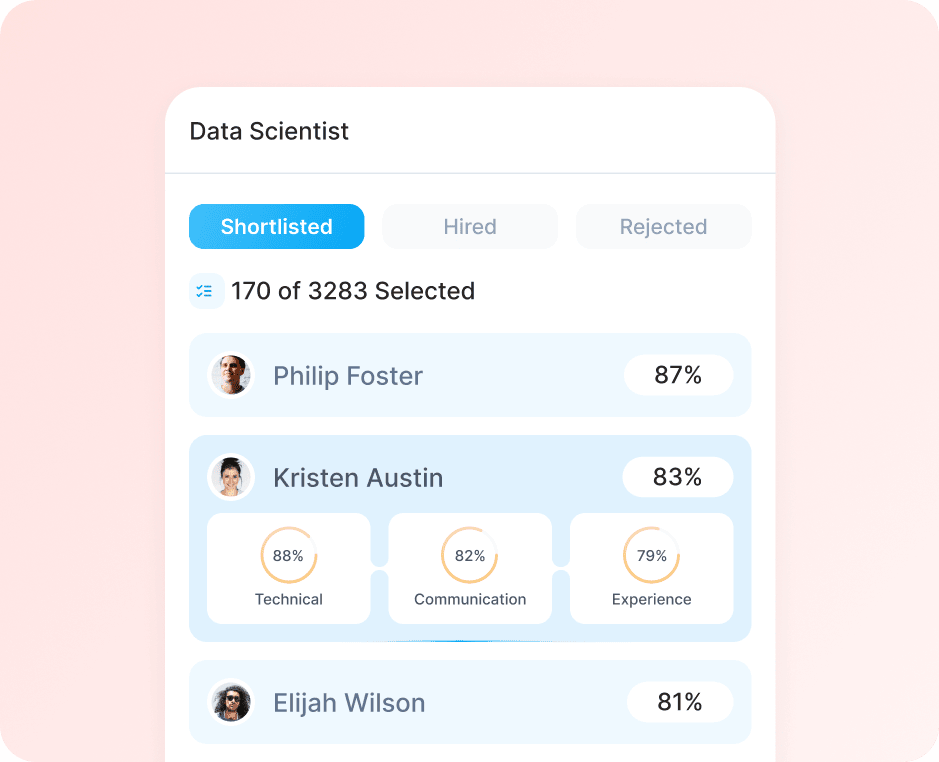Screen dimensions: 939x762
Task: Click Kristen Austin's 83% score badge
Action: 677,477
